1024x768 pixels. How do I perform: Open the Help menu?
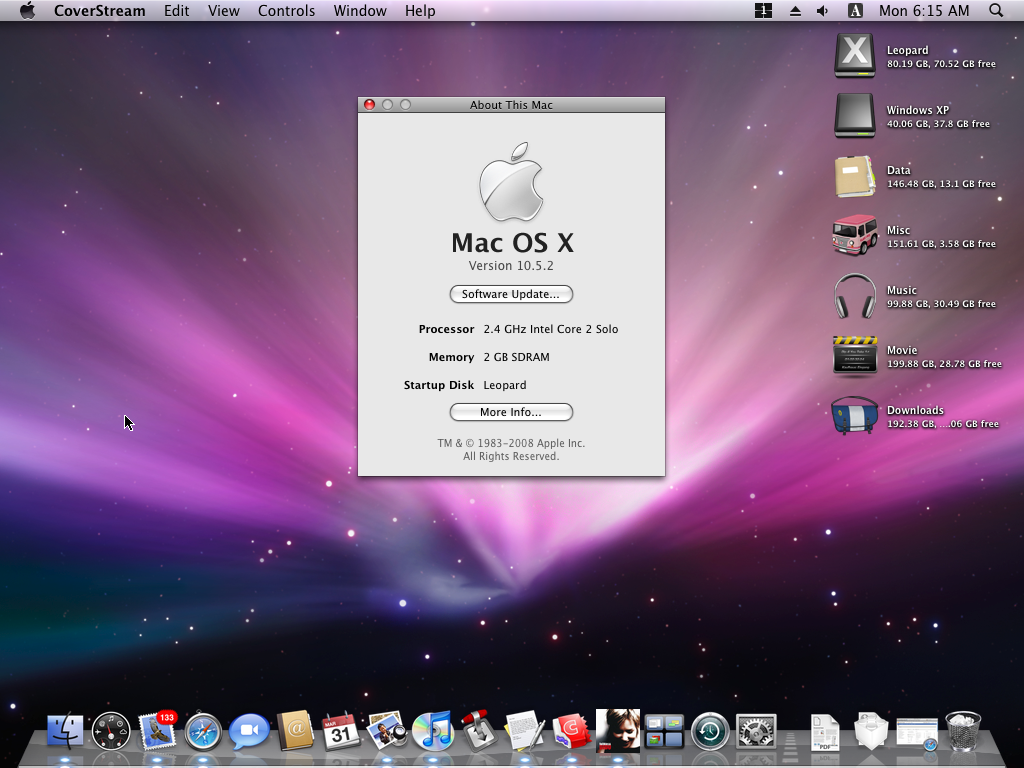[x=420, y=10]
